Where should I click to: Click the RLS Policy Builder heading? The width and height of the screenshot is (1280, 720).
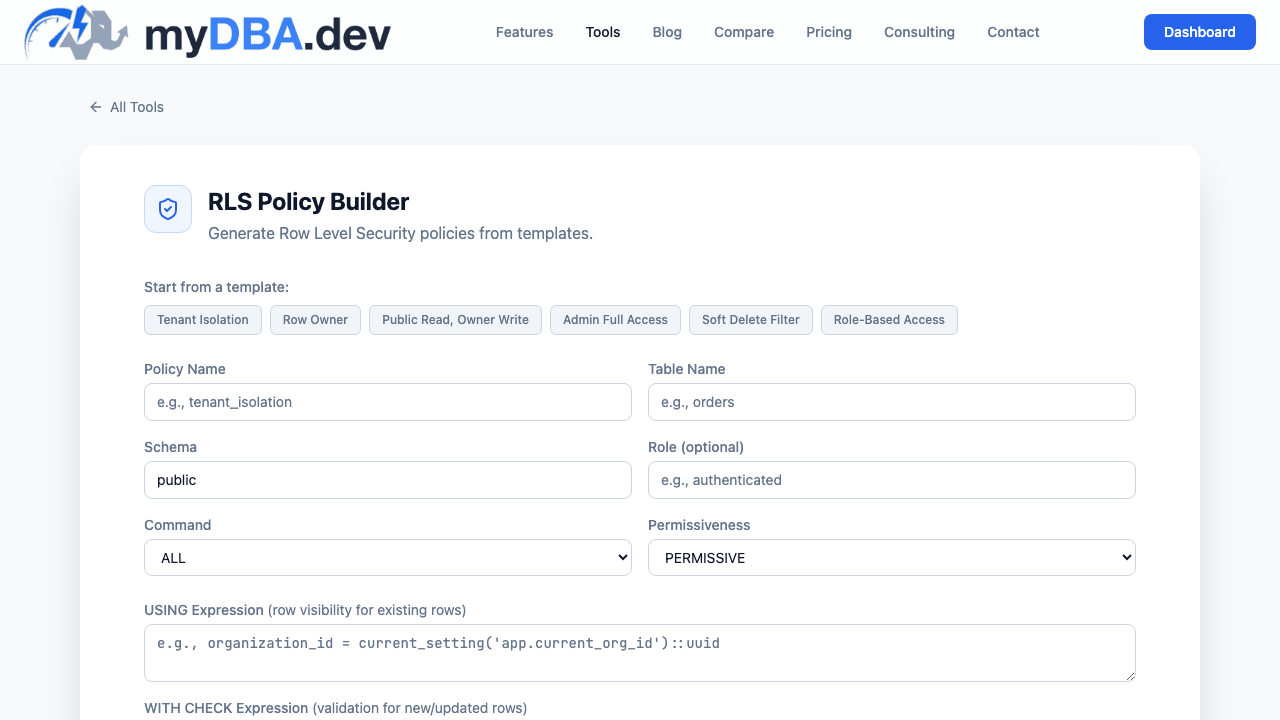coord(309,202)
